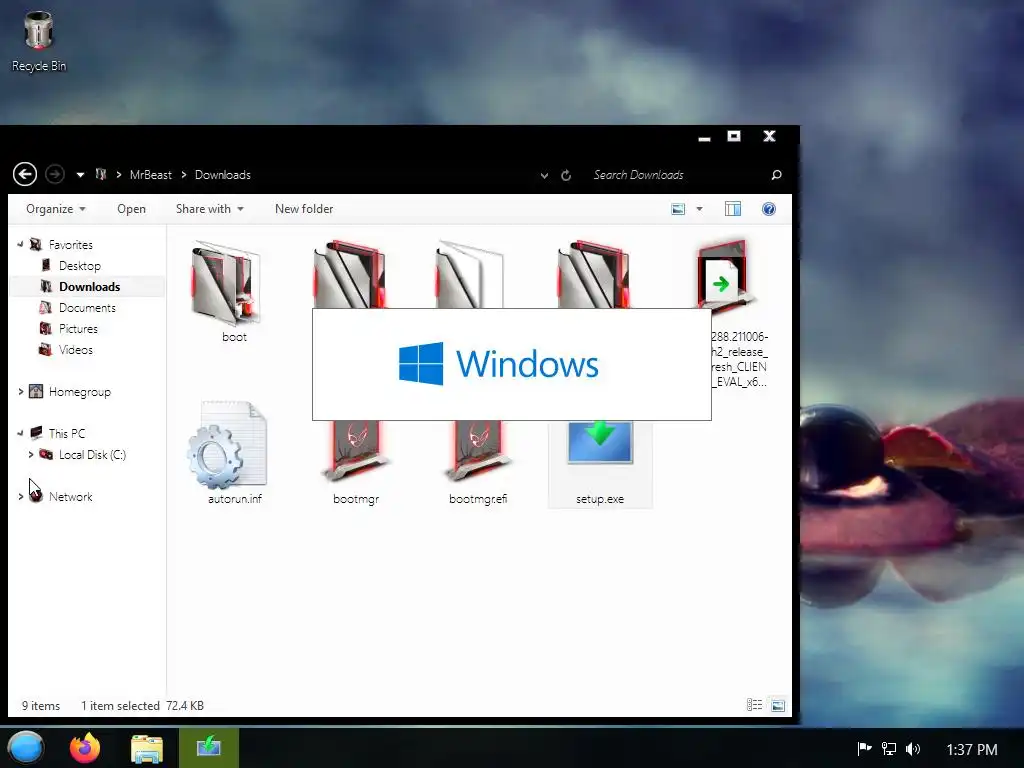Open the view options dropdown arrow

coord(699,209)
